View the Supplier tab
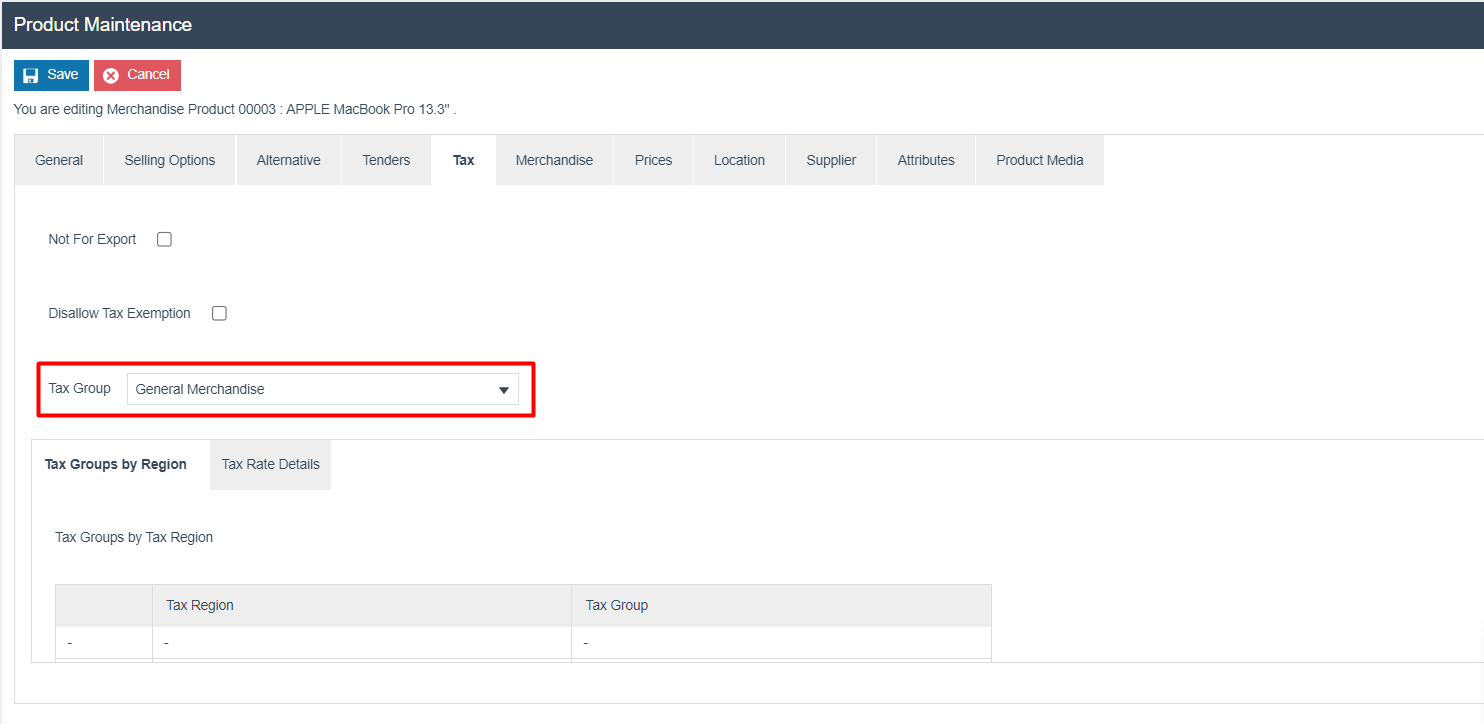 tap(831, 160)
